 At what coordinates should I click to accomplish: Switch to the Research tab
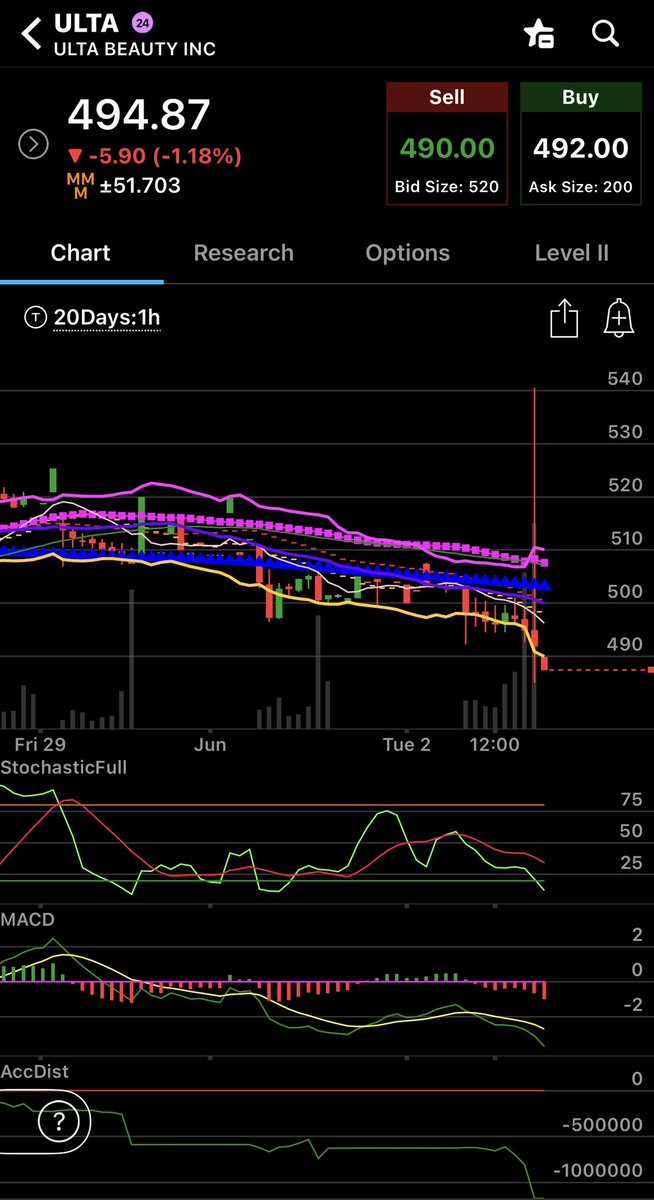pyautogui.click(x=244, y=253)
